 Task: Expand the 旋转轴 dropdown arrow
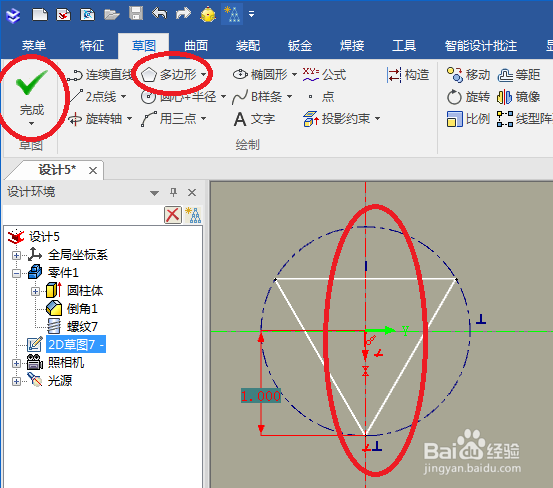coord(130,119)
